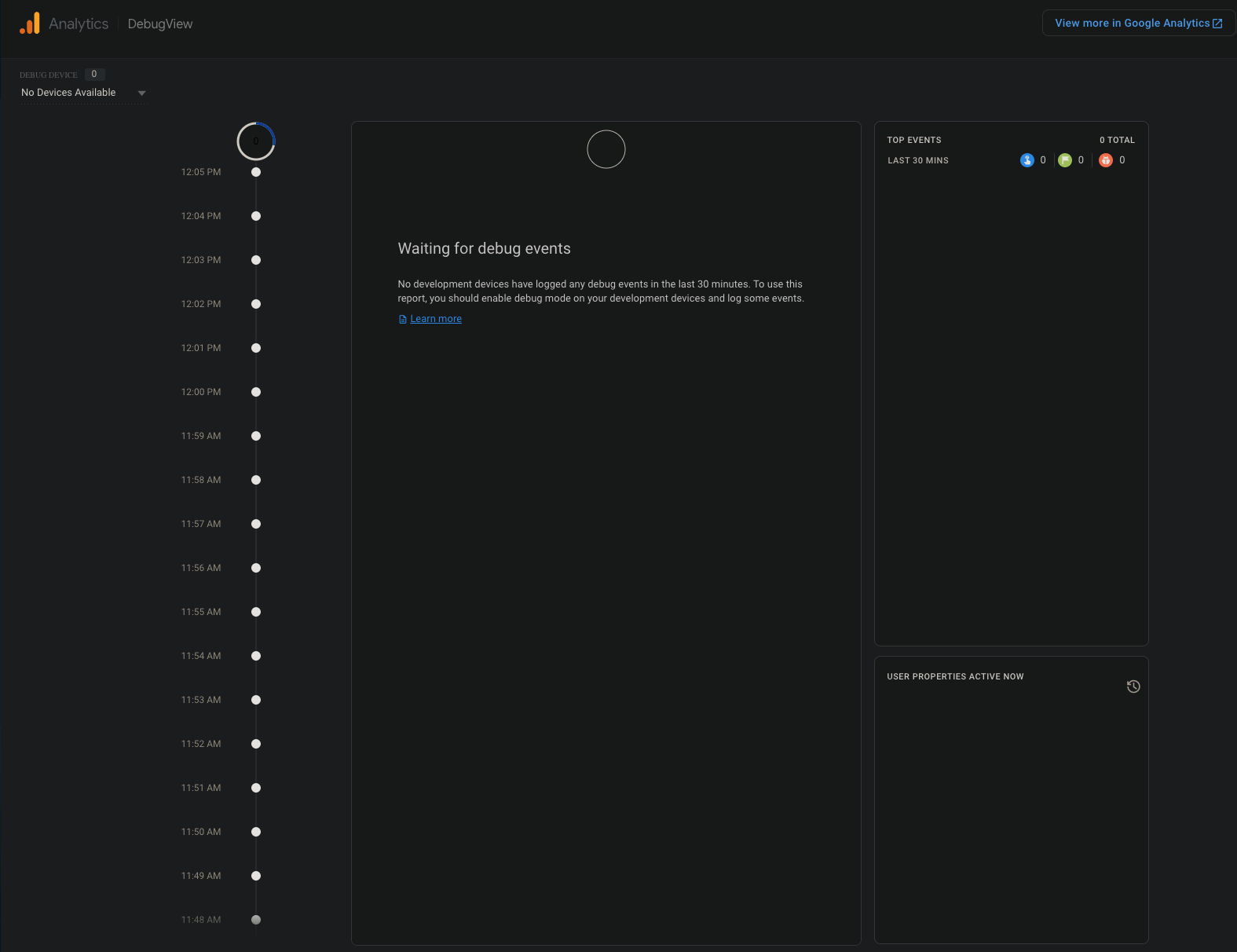Select the 12:03 PM timeline marker

(x=256, y=260)
